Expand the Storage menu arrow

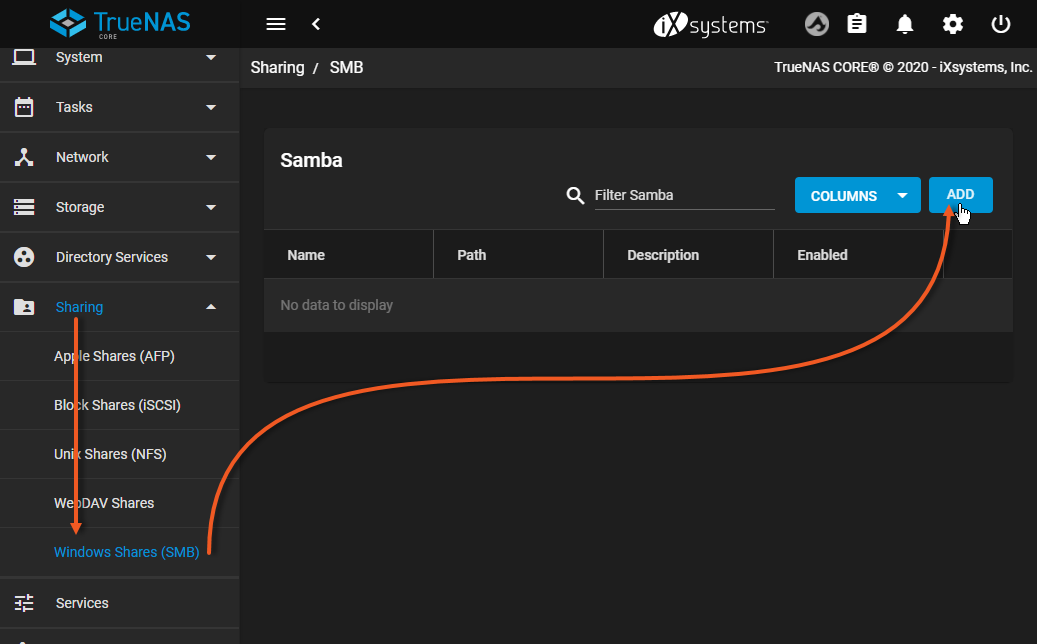coord(211,208)
